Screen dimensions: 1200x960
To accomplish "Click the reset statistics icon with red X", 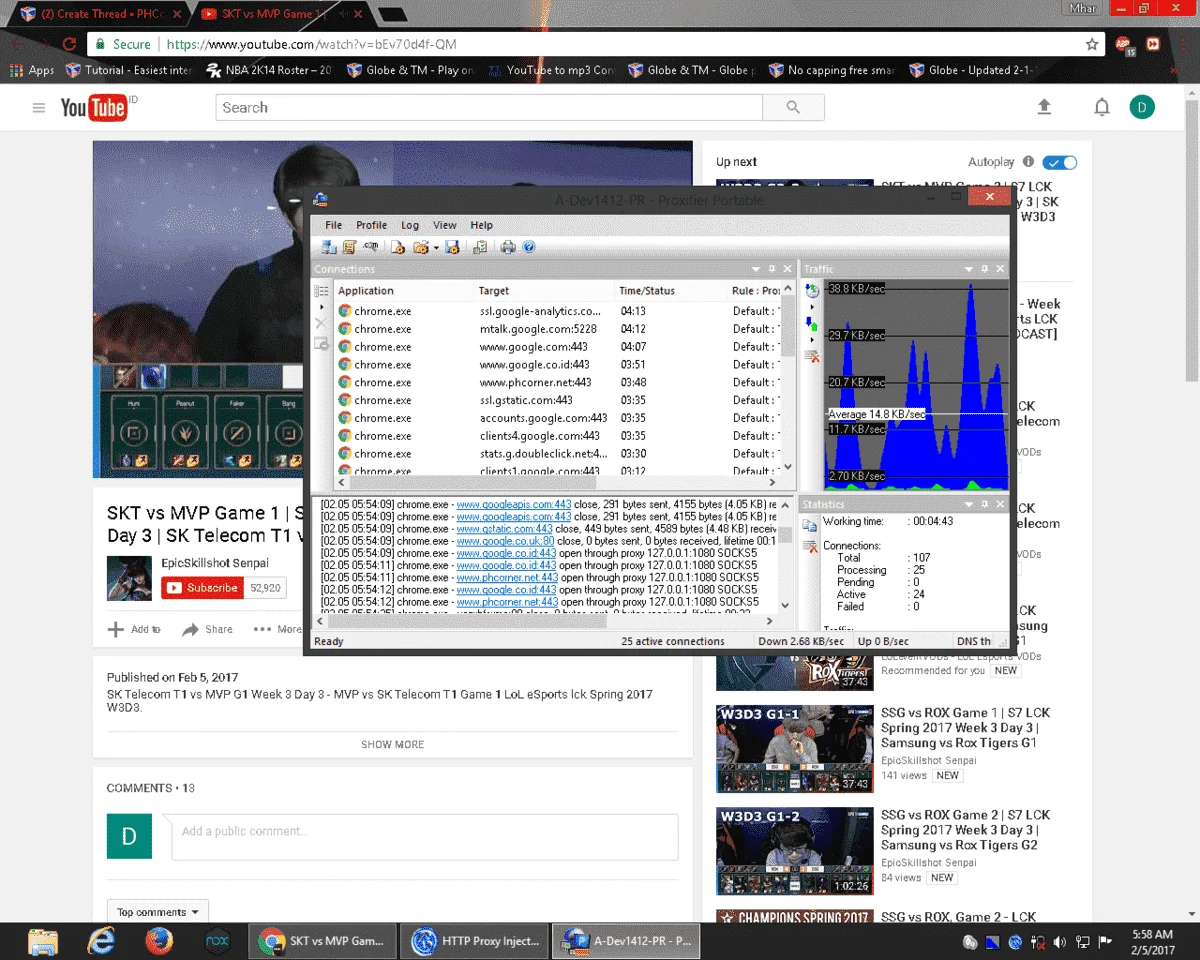I will tap(810, 545).
